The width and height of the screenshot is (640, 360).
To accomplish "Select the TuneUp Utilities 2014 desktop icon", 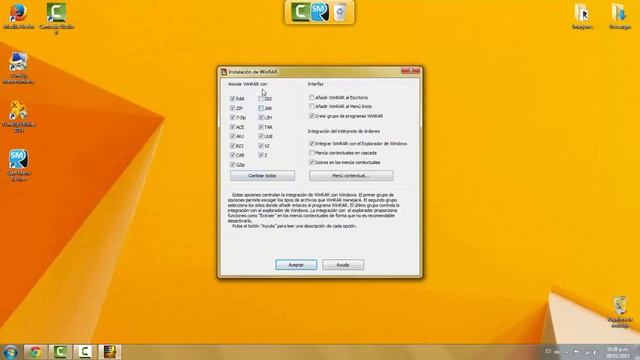I will (x=18, y=116).
